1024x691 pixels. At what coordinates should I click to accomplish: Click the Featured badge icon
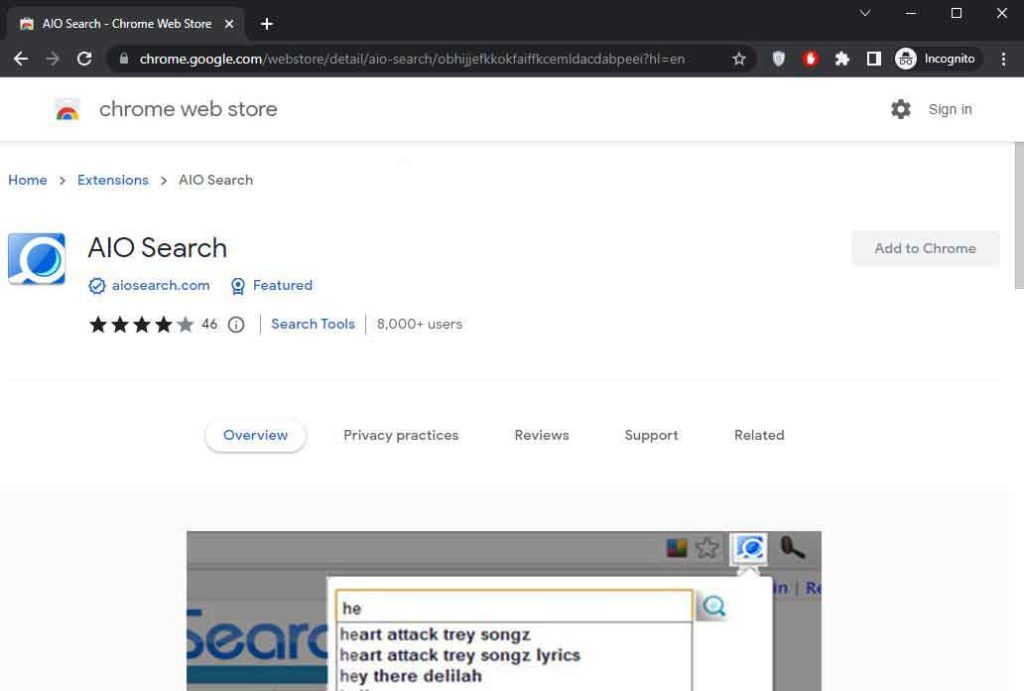click(237, 285)
